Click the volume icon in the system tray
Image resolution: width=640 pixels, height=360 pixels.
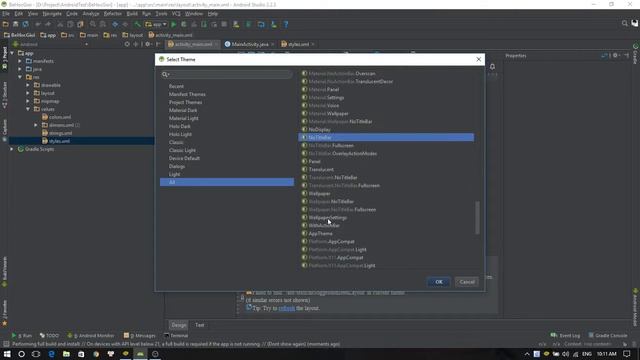click(x=566, y=354)
